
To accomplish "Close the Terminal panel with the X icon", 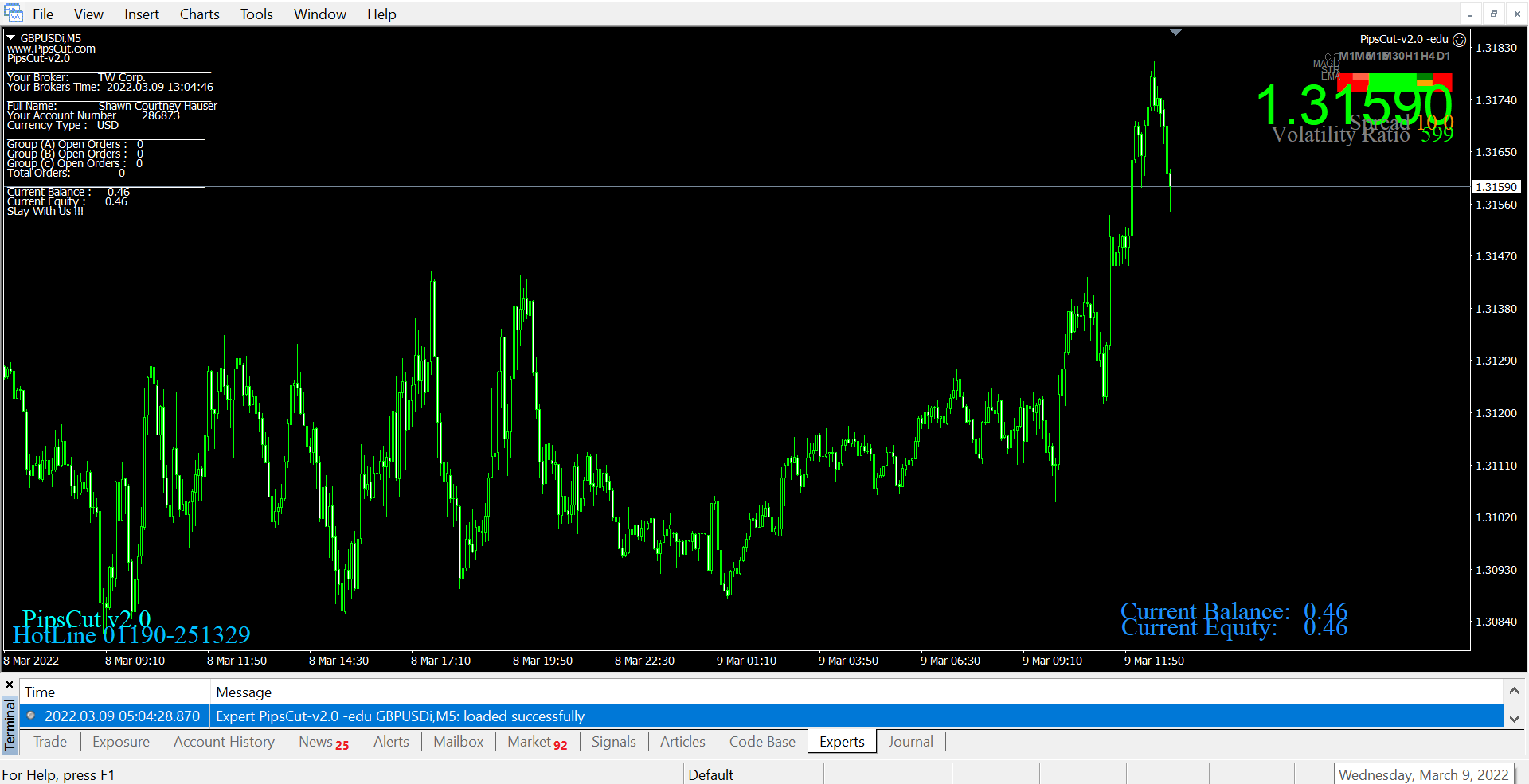I will (x=10, y=685).
